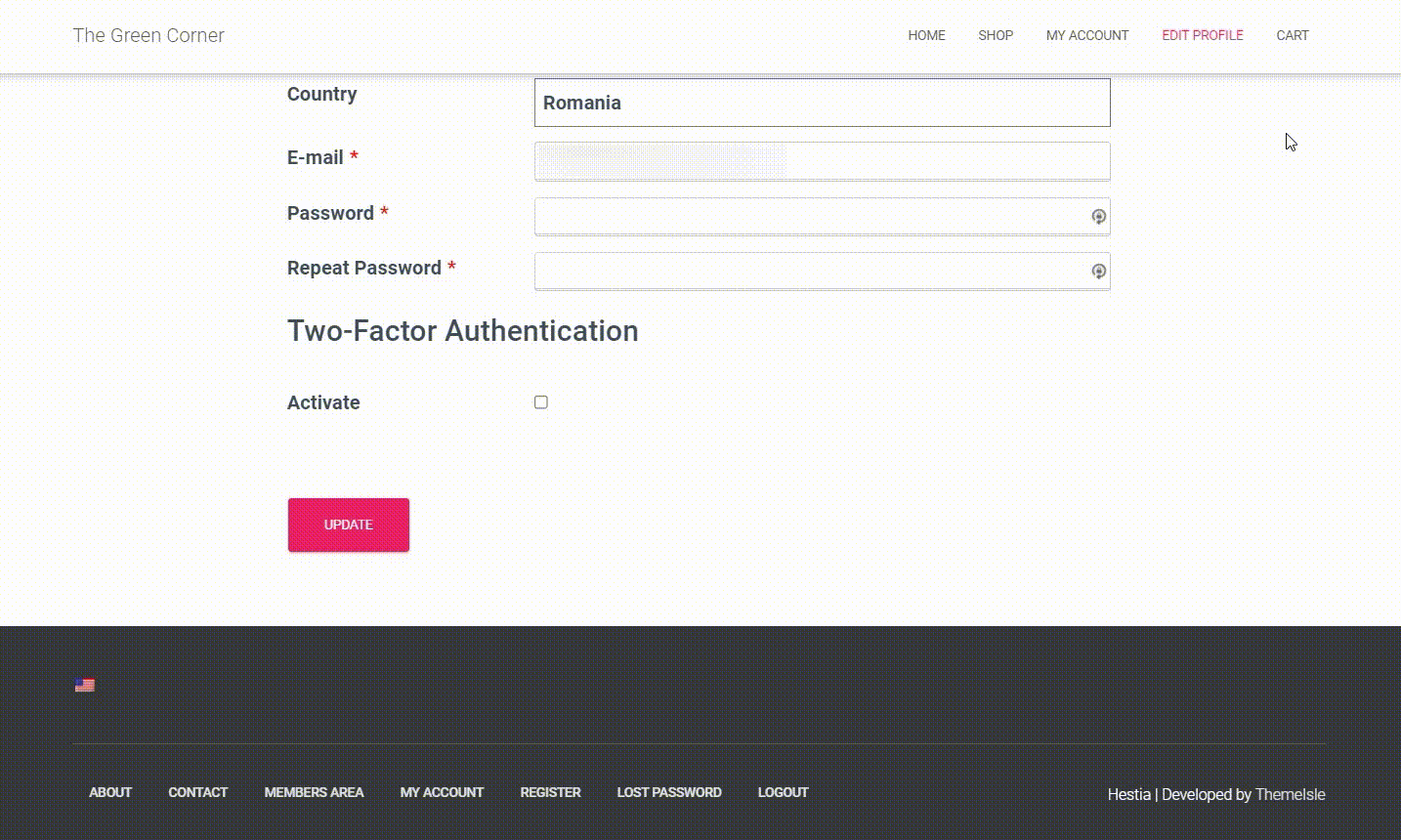Open the Cart page
This screenshot has height=840, width=1401.
tap(1293, 35)
